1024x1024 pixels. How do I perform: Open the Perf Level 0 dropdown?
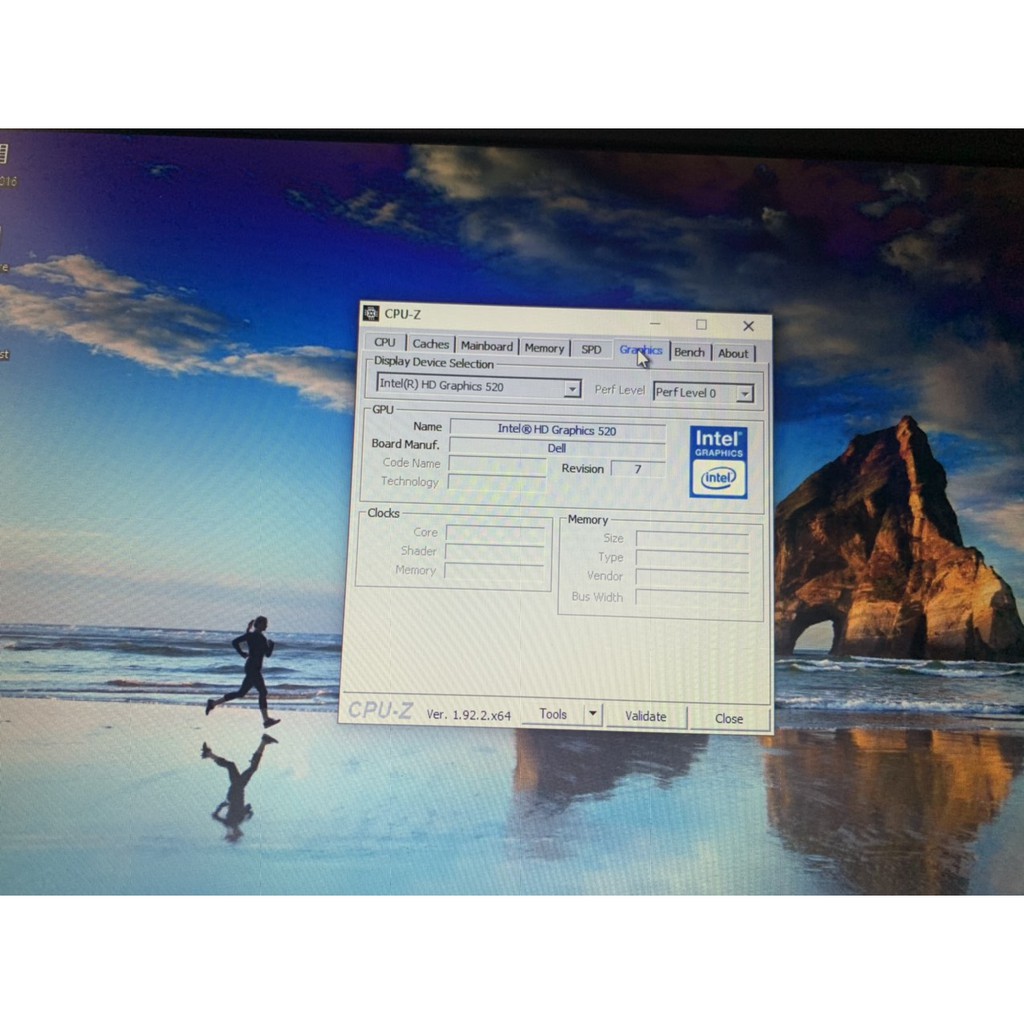[x=744, y=393]
